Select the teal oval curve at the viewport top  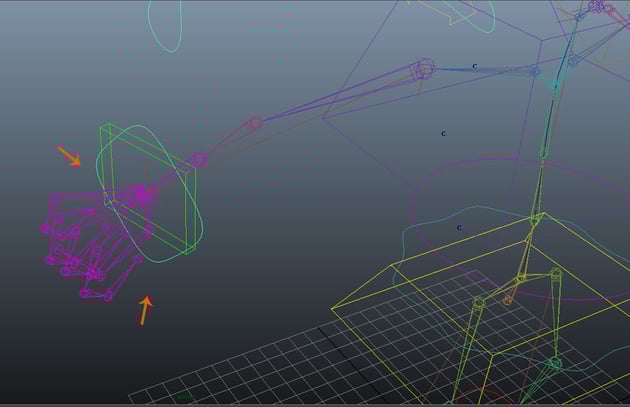coord(165,26)
